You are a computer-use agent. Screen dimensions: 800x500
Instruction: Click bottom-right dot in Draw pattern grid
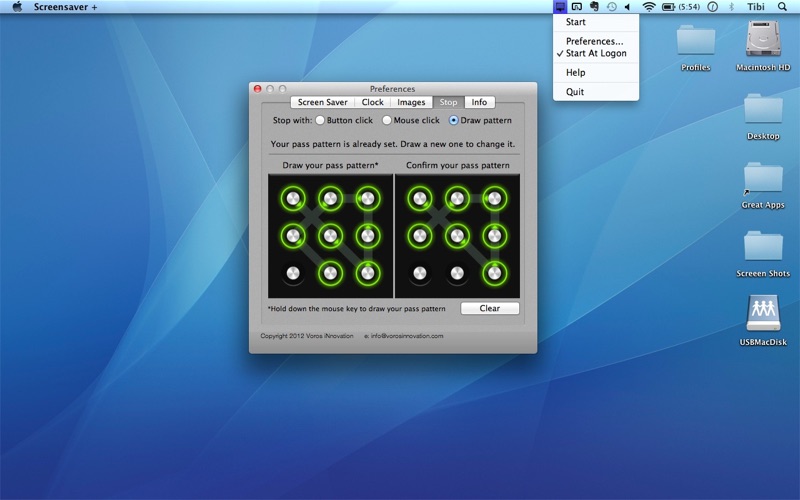pos(368,273)
